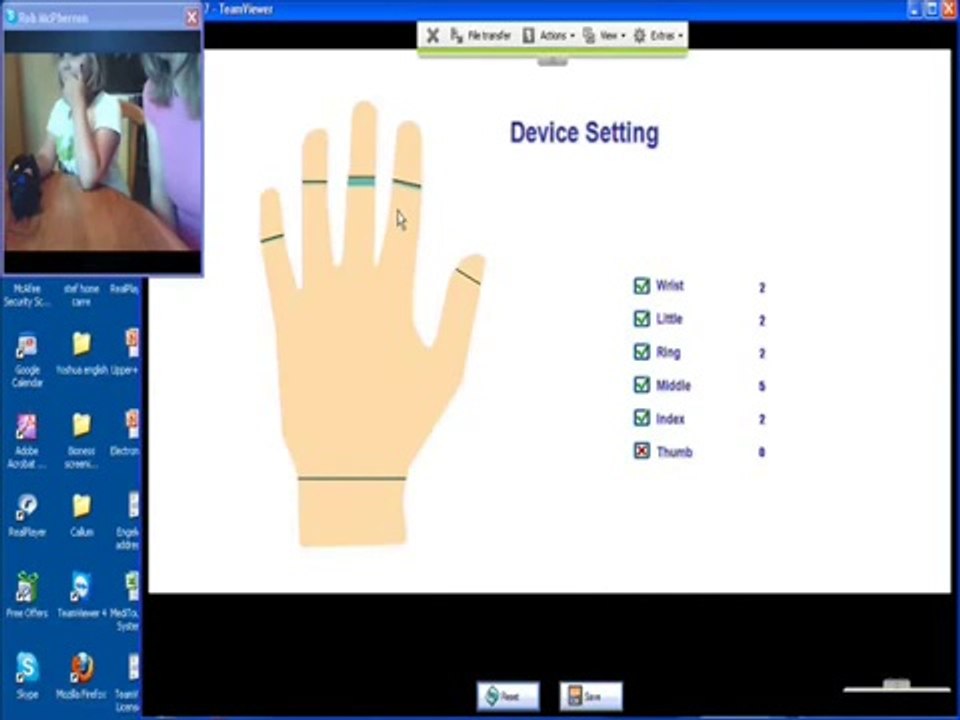This screenshot has width=960, height=720.
Task: Select the index finger sensor line
Action: point(407,184)
